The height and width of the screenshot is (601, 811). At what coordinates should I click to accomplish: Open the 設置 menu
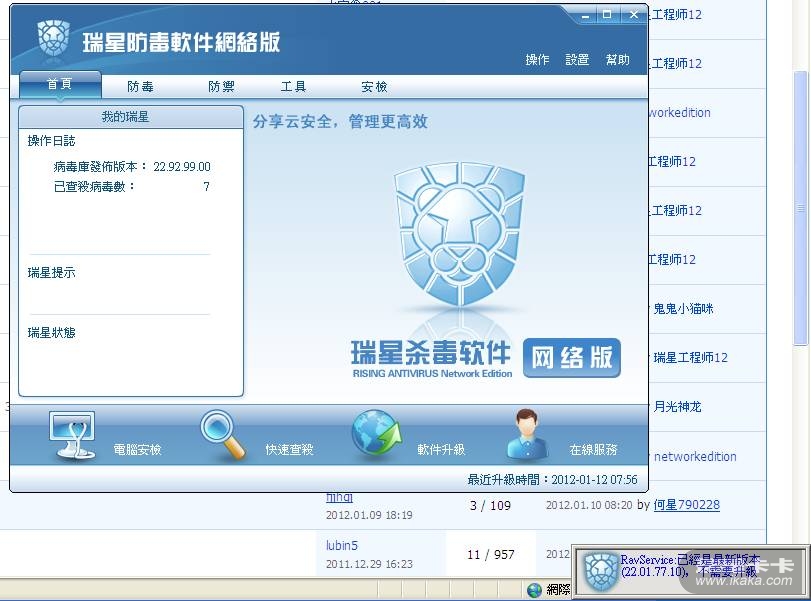(x=577, y=59)
